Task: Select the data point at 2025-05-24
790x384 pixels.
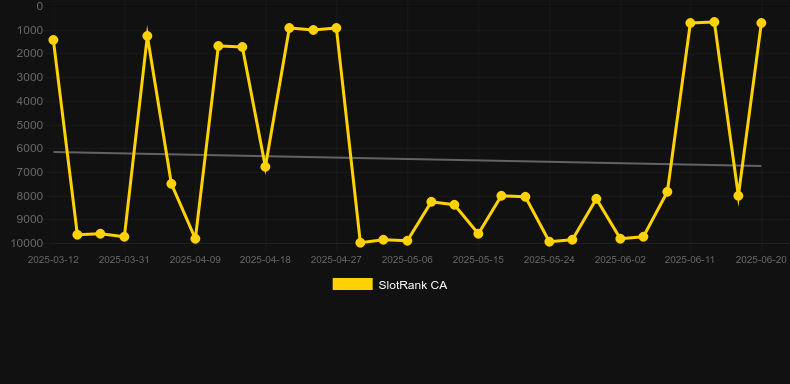Action: coord(549,242)
